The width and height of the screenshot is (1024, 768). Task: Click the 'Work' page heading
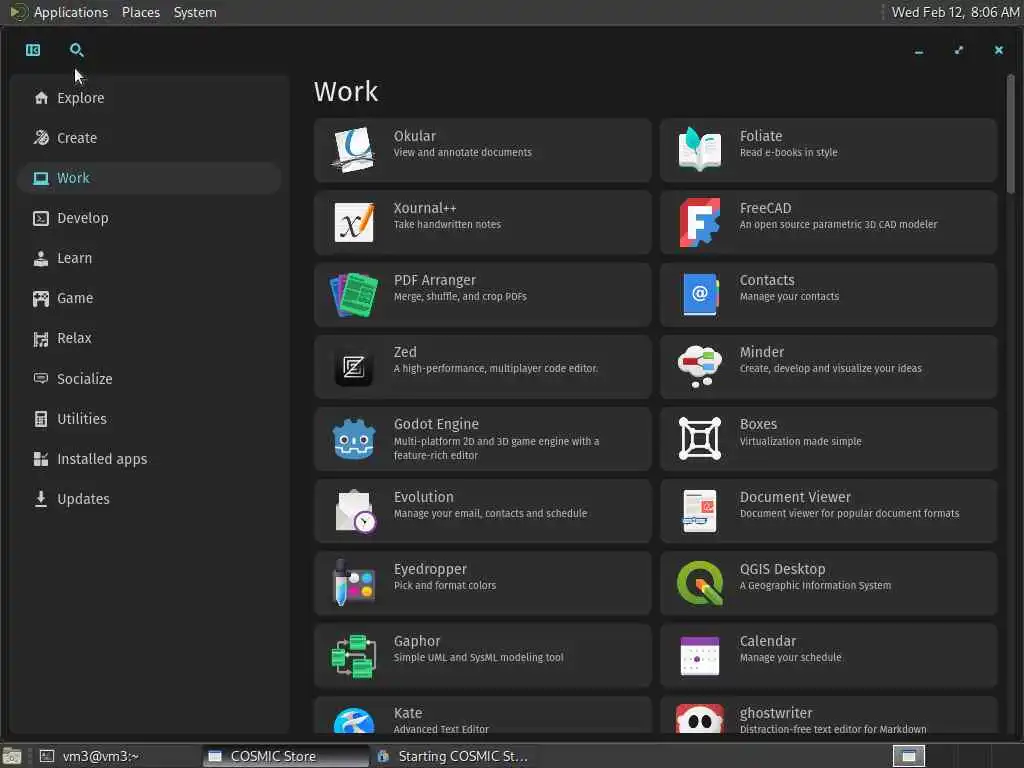point(345,91)
